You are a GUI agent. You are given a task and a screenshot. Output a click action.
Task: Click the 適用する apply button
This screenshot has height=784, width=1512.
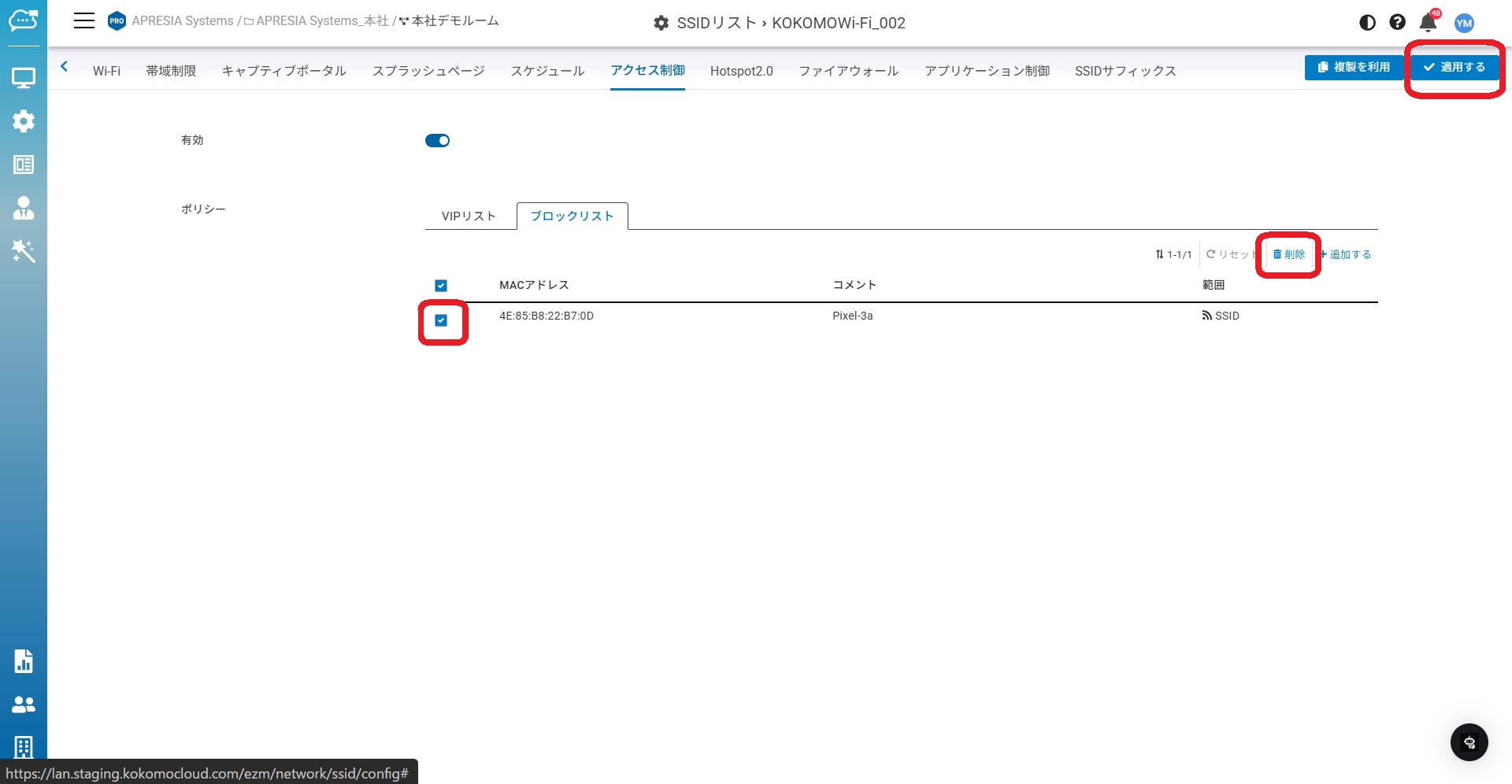tap(1454, 67)
